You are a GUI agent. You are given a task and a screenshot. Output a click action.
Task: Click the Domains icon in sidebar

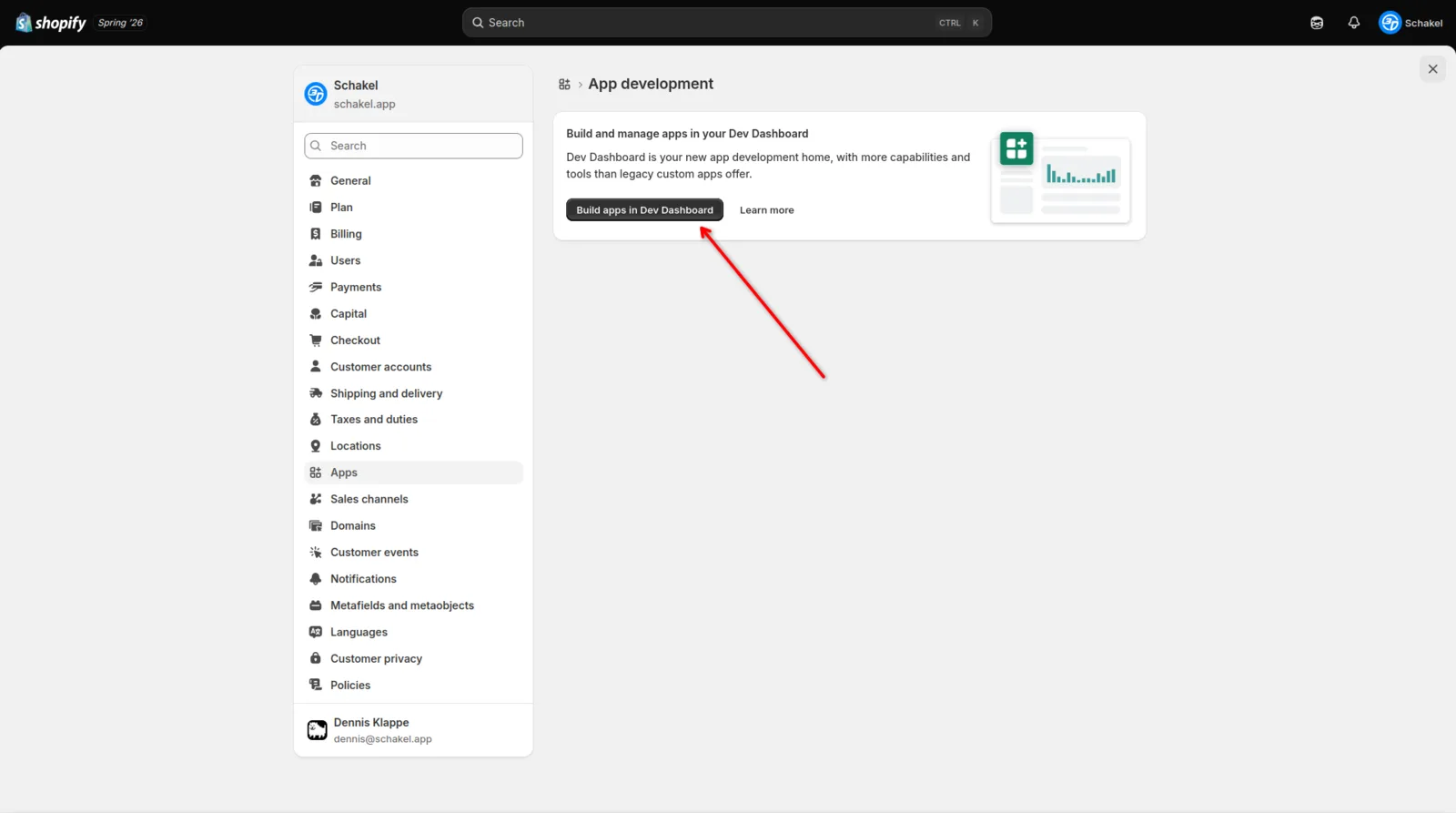coord(316,526)
